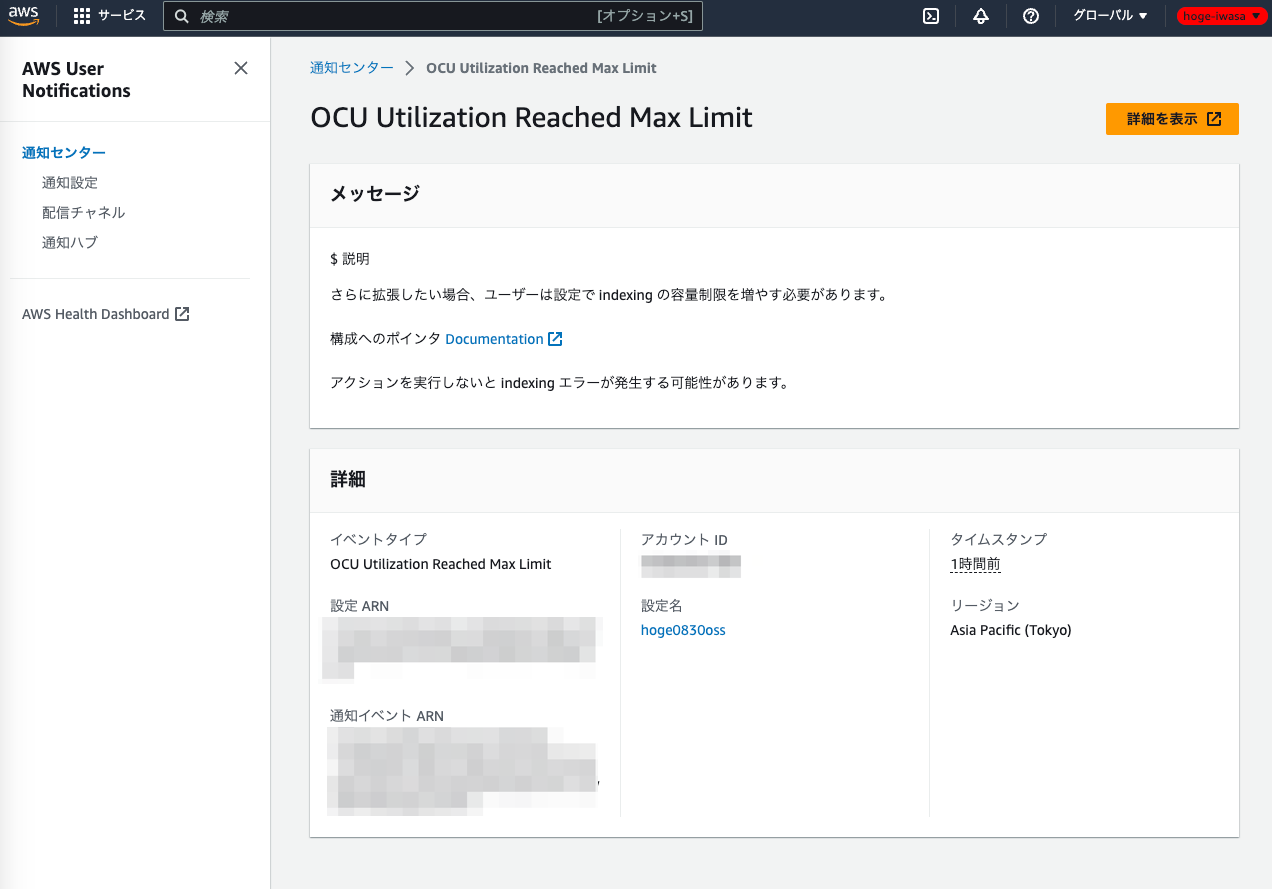Click the 詳細を表示 button
Image resolution: width=1272 pixels, height=889 pixels.
tap(1172, 118)
